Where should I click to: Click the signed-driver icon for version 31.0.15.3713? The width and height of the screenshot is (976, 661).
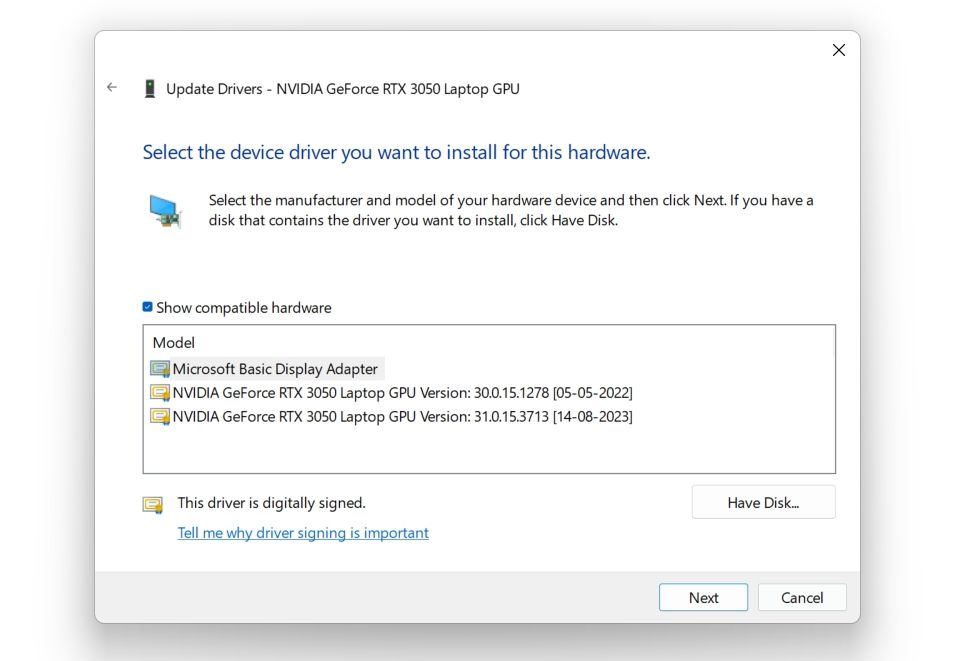(160, 416)
